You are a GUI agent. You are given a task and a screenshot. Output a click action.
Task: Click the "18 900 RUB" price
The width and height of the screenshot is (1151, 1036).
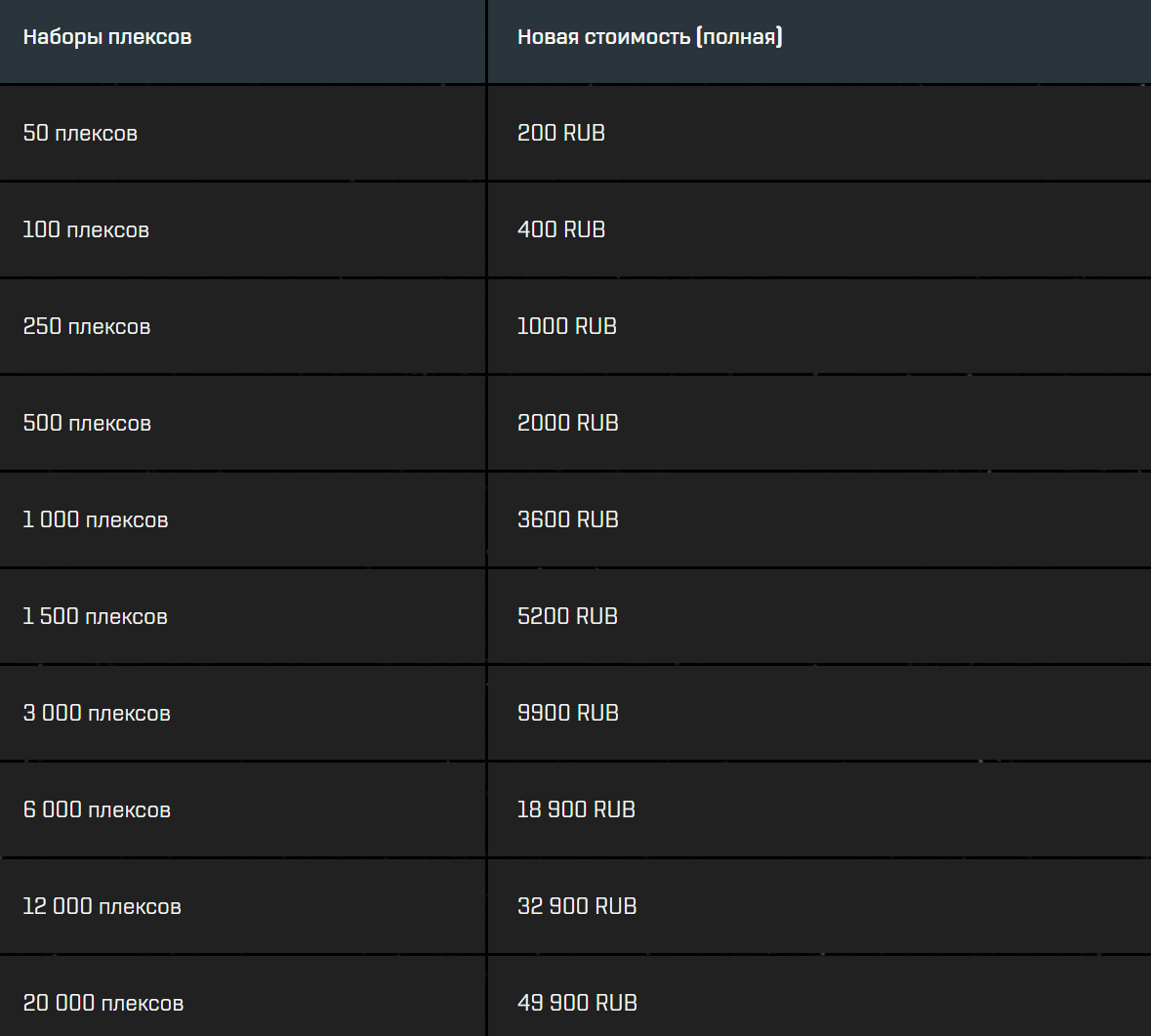tap(576, 809)
